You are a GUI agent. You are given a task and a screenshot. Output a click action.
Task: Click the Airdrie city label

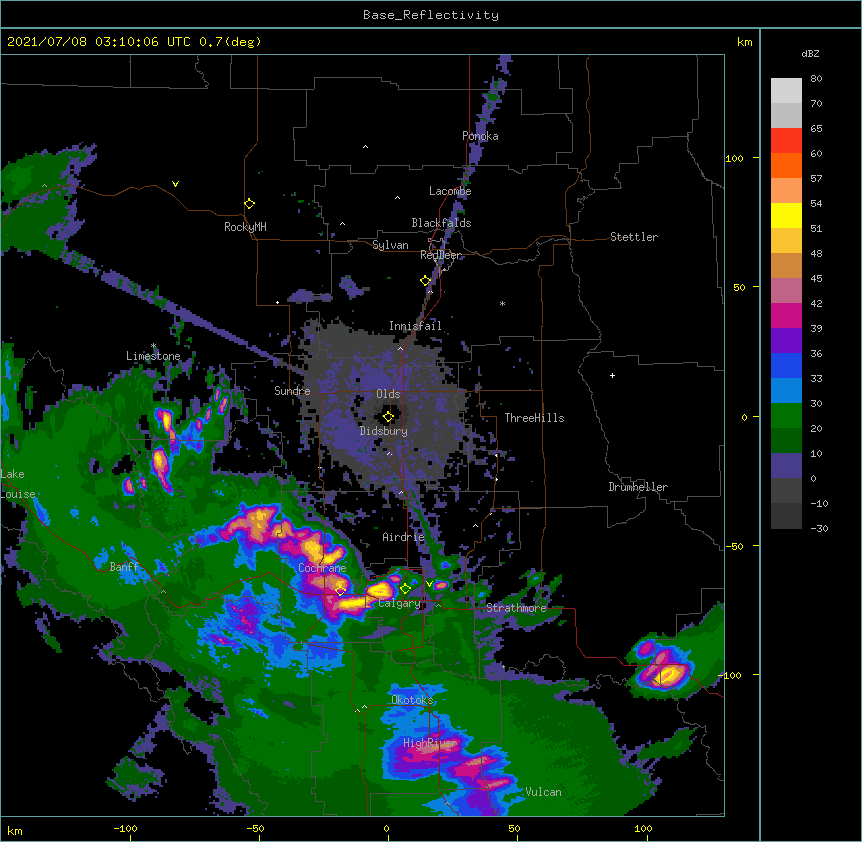(404, 537)
